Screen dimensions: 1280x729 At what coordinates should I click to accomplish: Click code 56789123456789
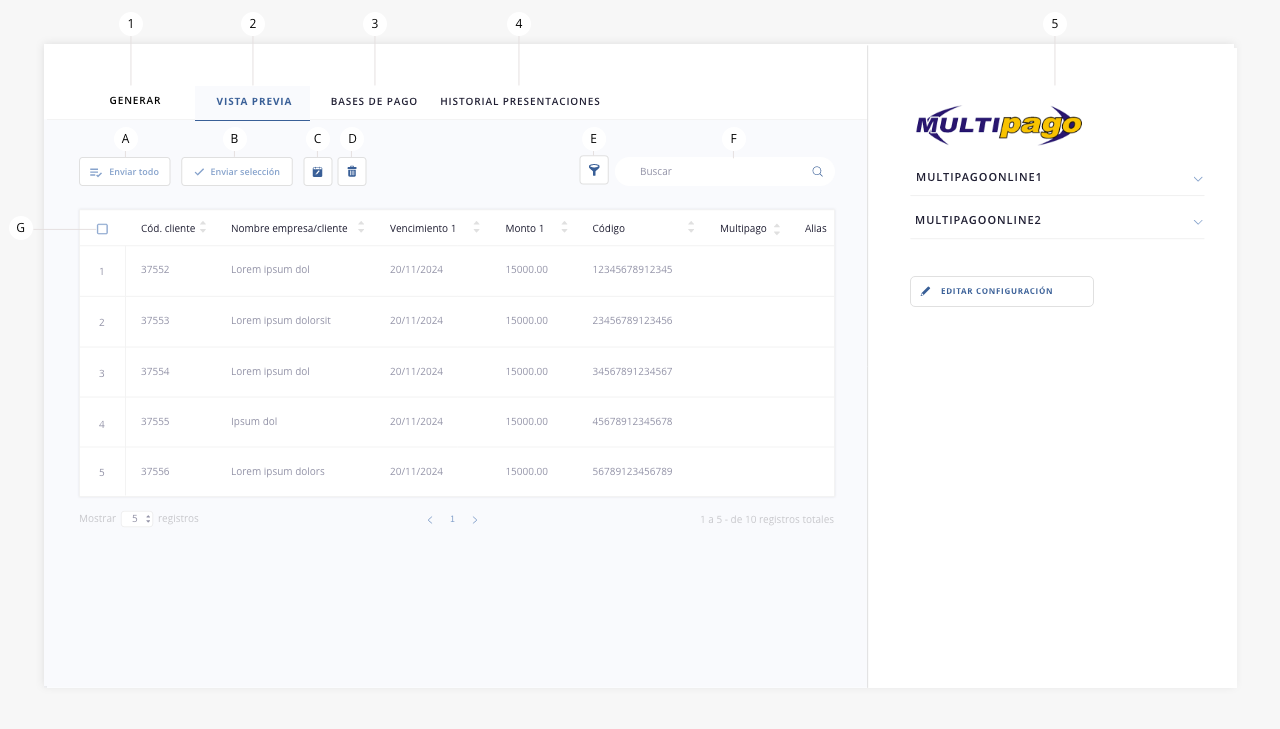(632, 472)
